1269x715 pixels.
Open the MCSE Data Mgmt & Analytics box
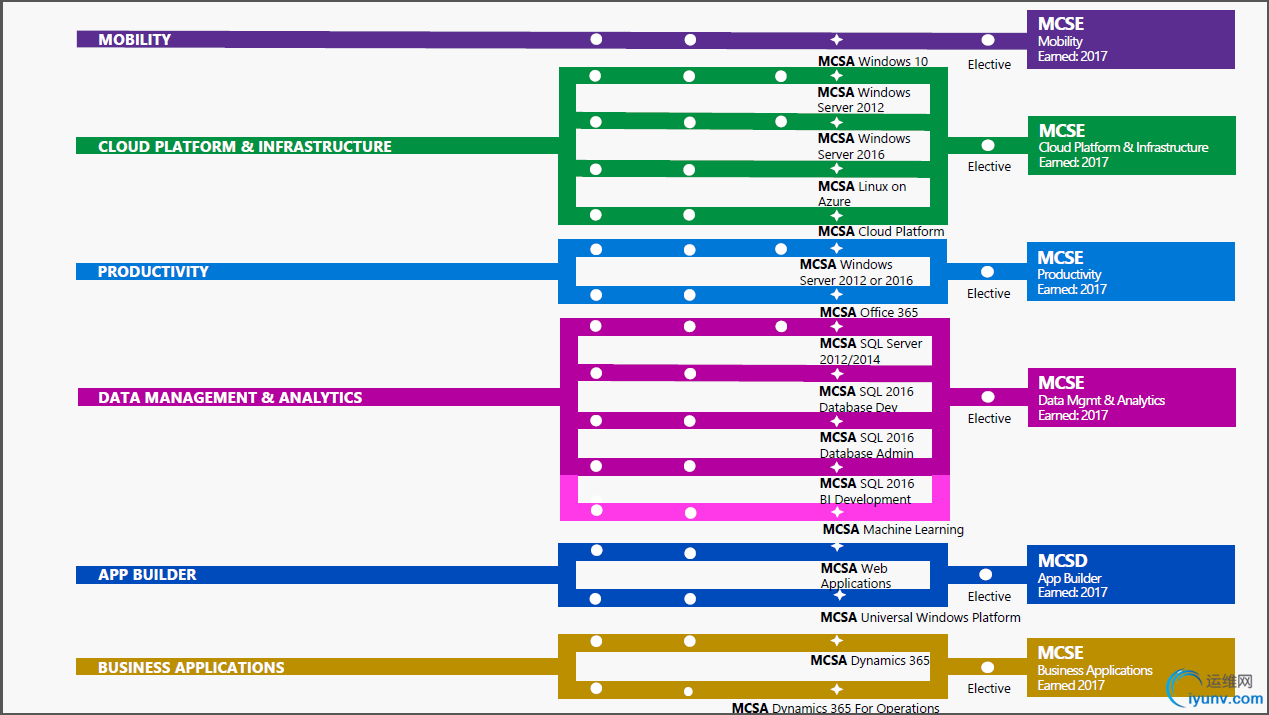point(1131,398)
